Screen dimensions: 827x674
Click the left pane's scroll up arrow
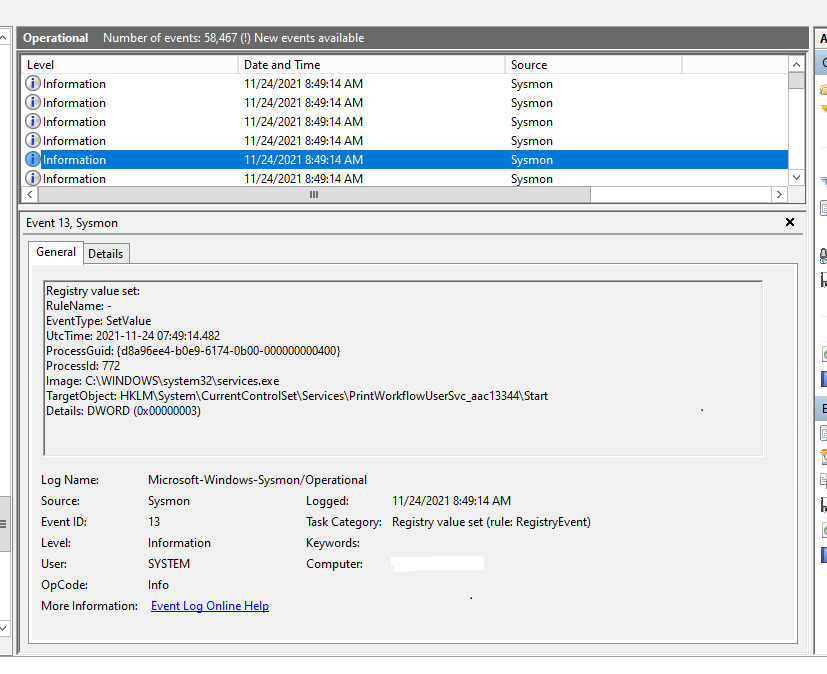coord(3,38)
